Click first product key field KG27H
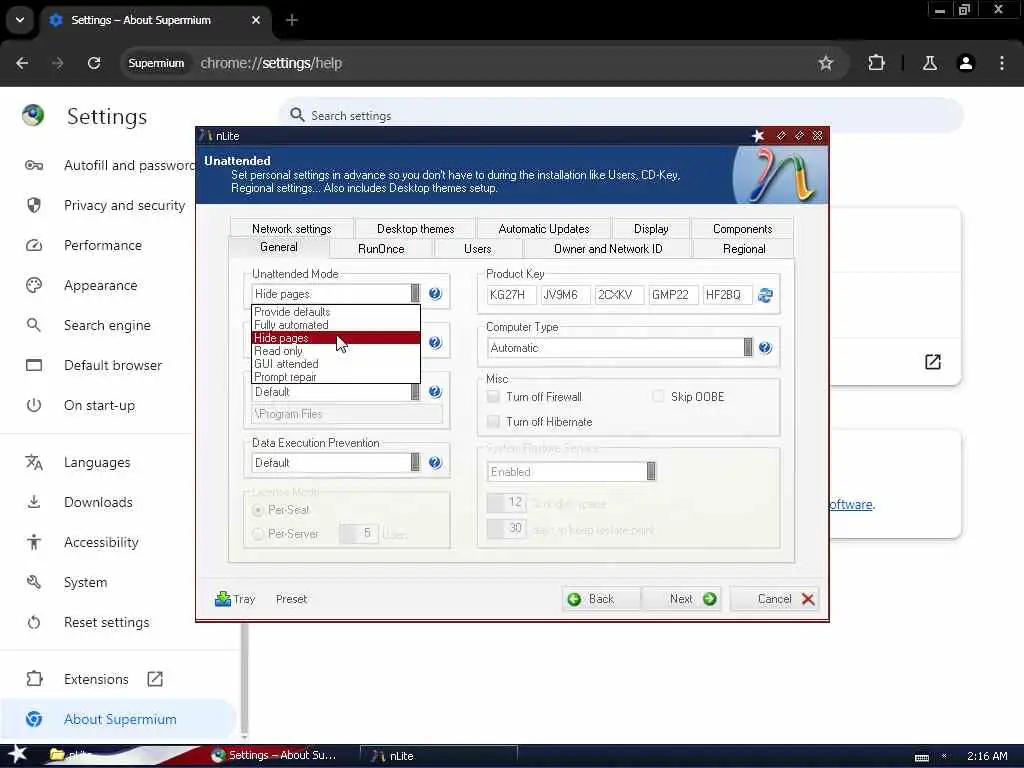Image resolution: width=1024 pixels, height=768 pixels. [x=511, y=295]
